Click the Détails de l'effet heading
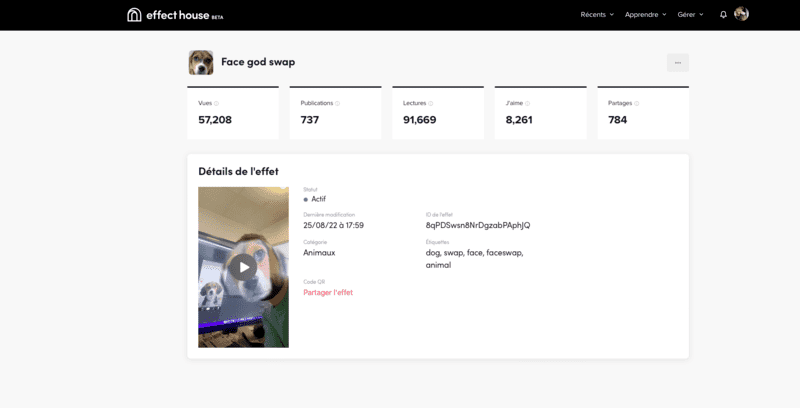The width and height of the screenshot is (800, 408). pyautogui.click(x=238, y=172)
